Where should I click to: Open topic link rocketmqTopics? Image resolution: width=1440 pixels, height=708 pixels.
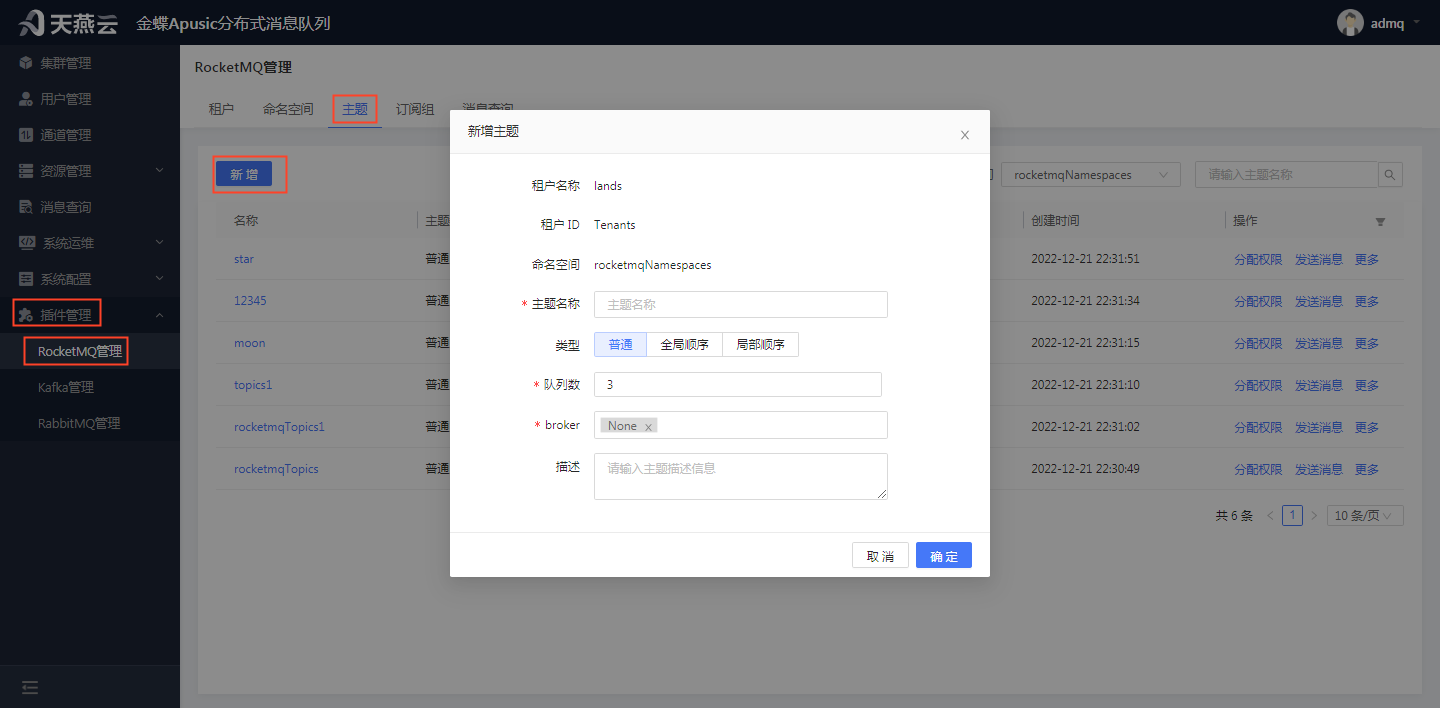pos(276,469)
